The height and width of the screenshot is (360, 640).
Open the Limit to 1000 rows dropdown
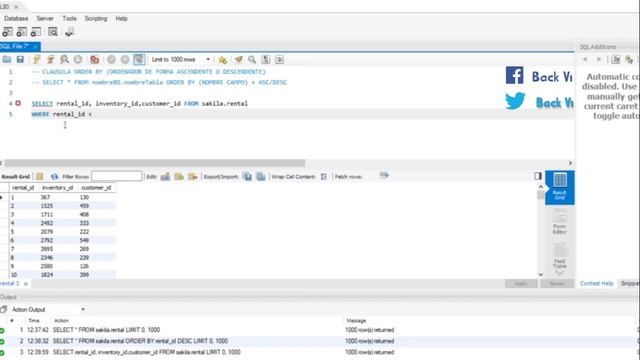pos(181,60)
